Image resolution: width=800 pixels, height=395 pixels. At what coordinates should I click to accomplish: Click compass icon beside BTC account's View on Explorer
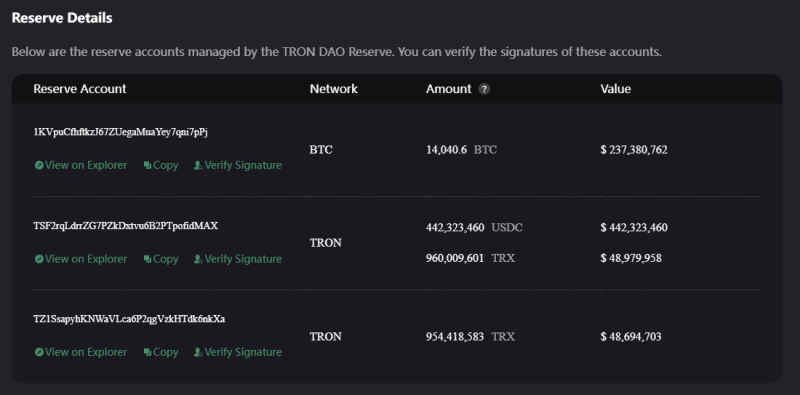(x=39, y=165)
